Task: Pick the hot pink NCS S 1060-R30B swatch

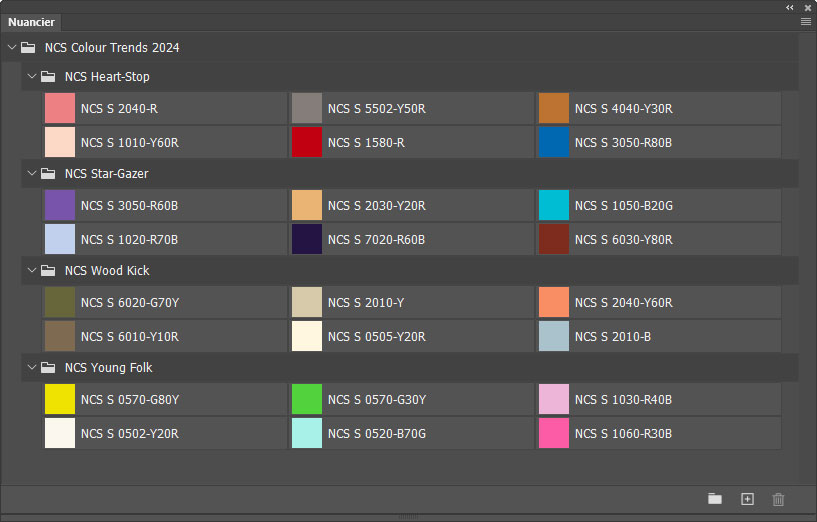Action: coord(554,433)
